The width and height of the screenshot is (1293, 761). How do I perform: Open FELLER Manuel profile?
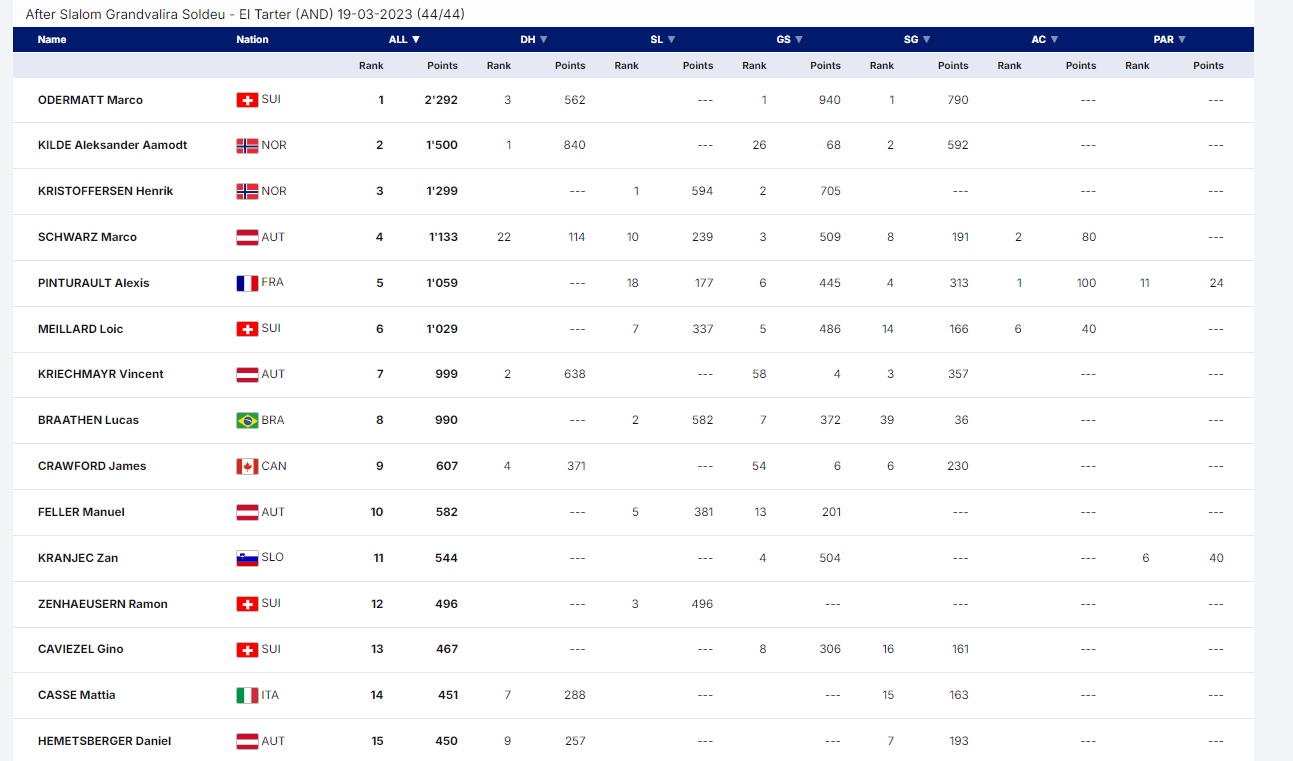point(81,512)
